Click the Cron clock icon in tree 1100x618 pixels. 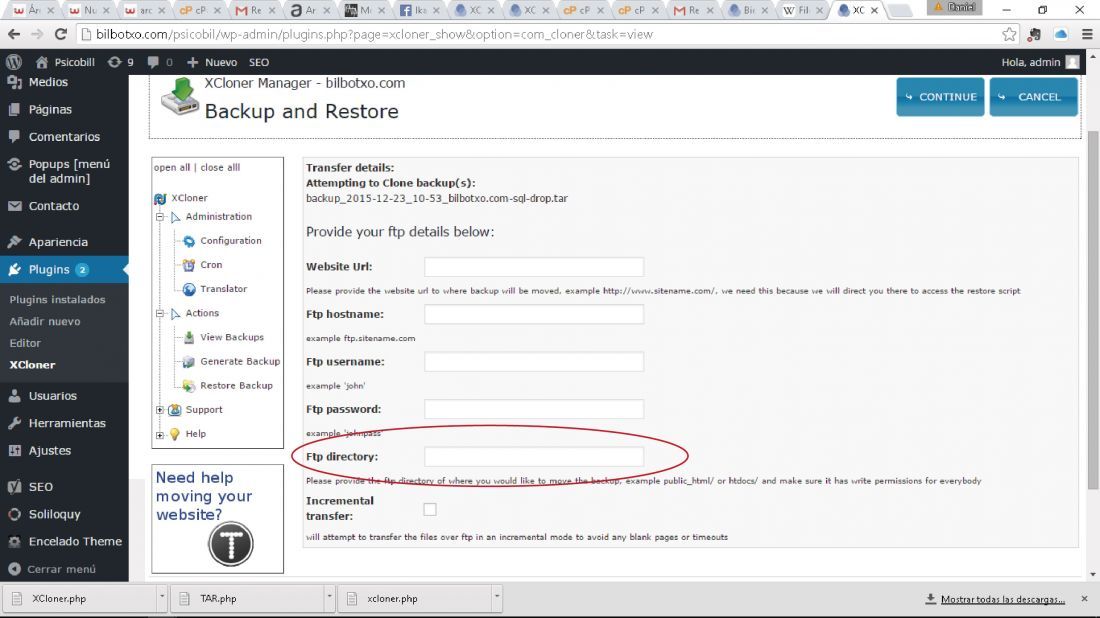(x=189, y=265)
